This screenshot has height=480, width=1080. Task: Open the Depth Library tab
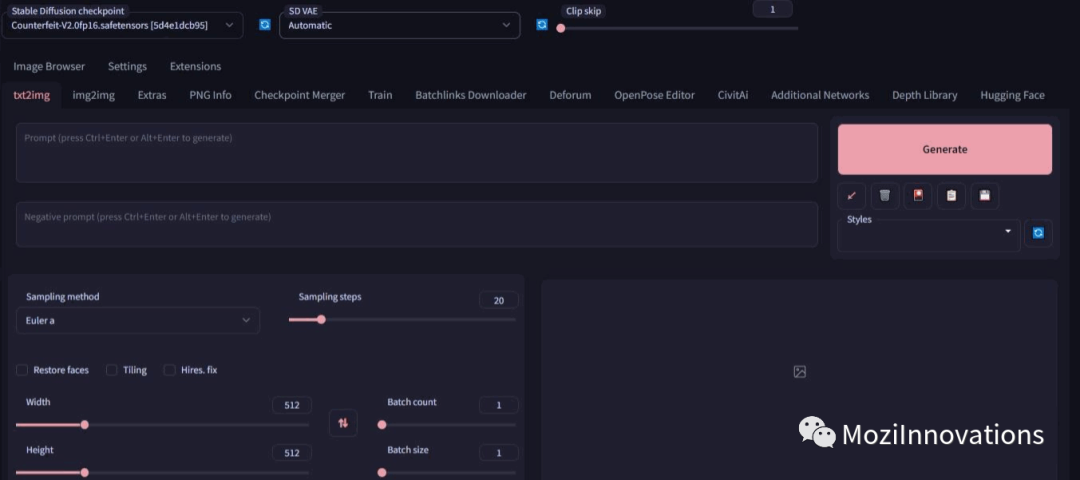click(924, 95)
